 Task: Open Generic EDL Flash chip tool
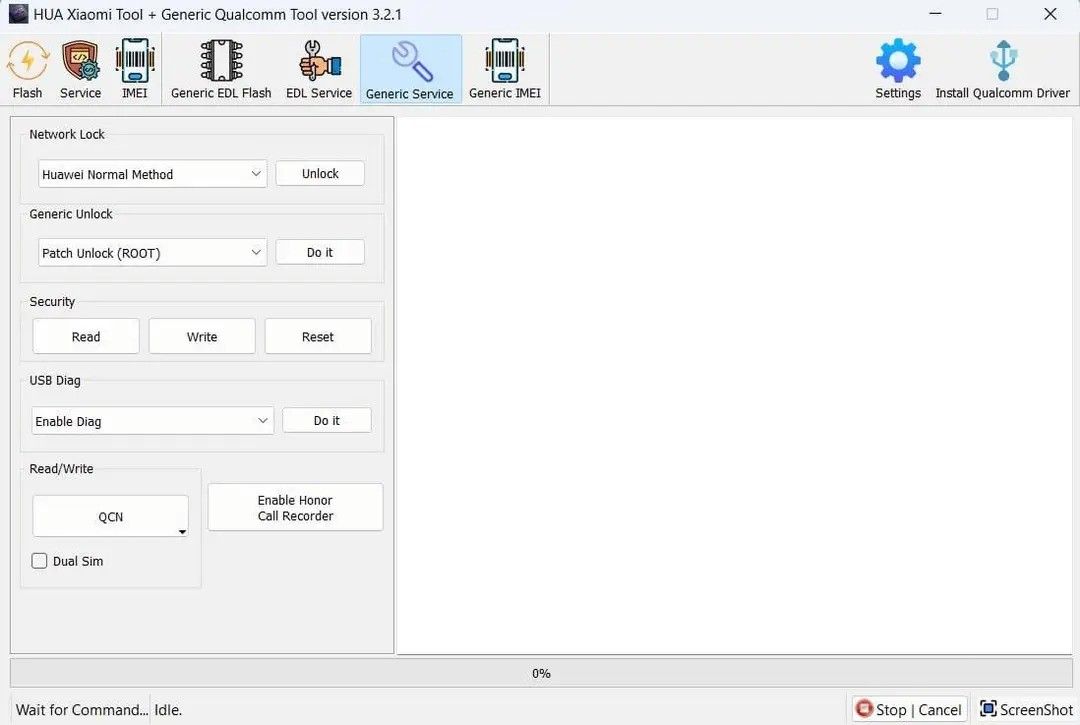tap(221, 70)
